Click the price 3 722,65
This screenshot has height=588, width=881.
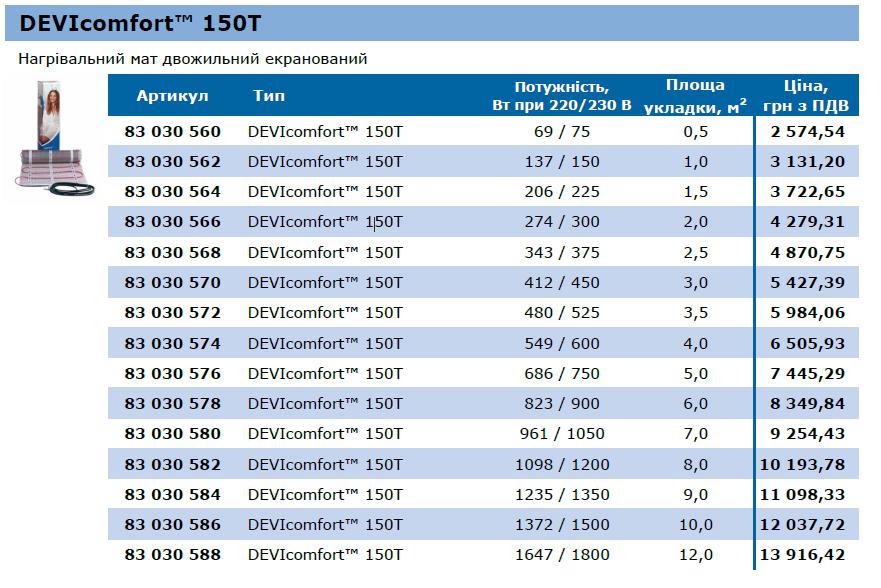pos(807,192)
